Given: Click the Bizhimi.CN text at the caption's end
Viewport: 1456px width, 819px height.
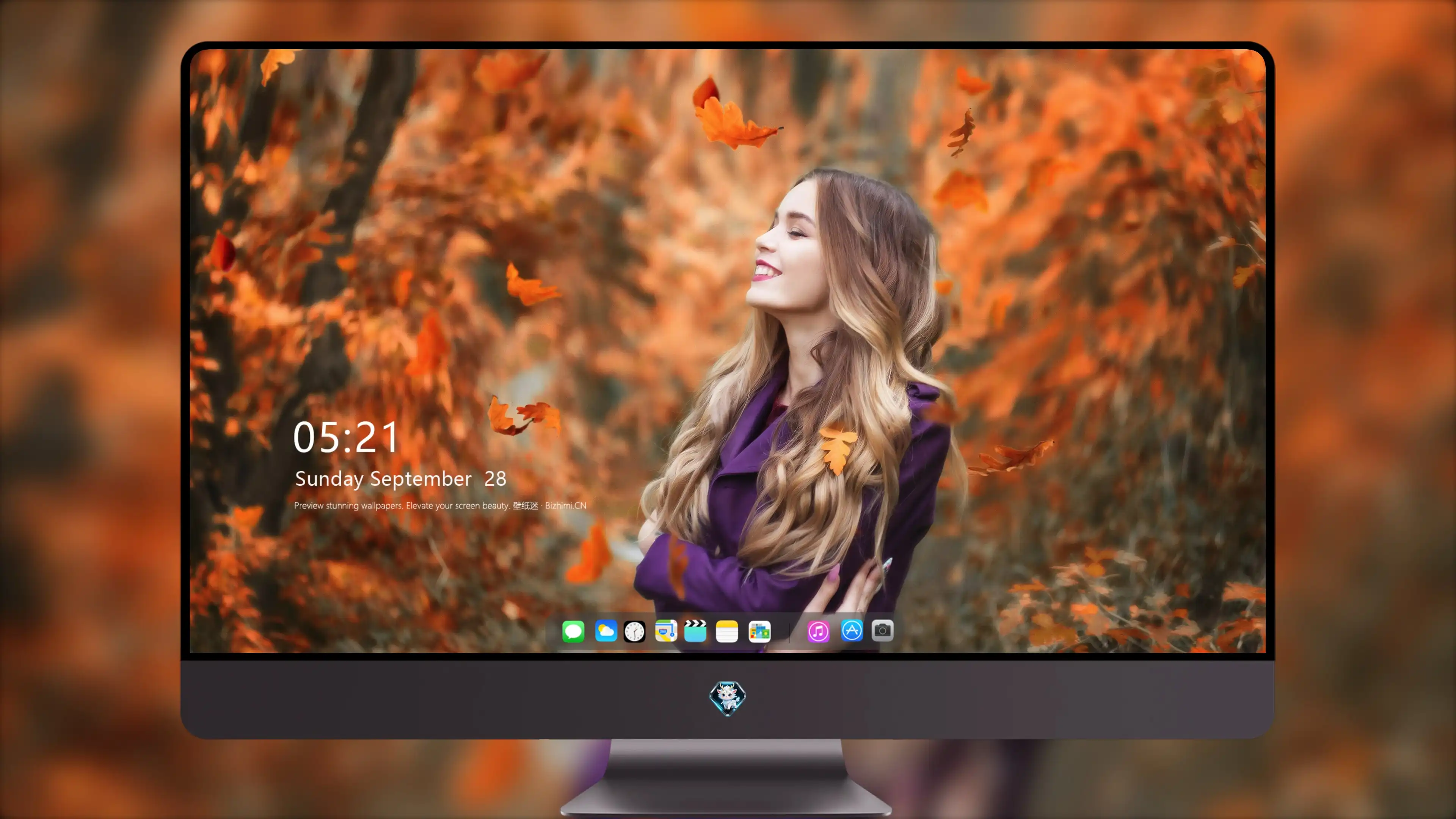Looking at the screenshot, I should point(566,505).
